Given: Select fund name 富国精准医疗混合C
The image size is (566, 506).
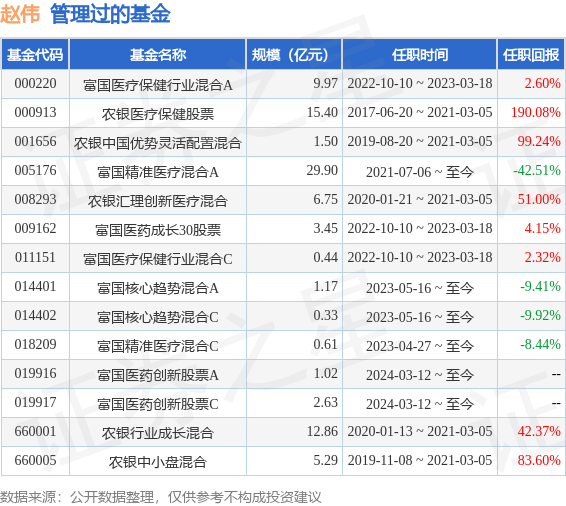Looking at the screenshot, I should tap(158, 346).
